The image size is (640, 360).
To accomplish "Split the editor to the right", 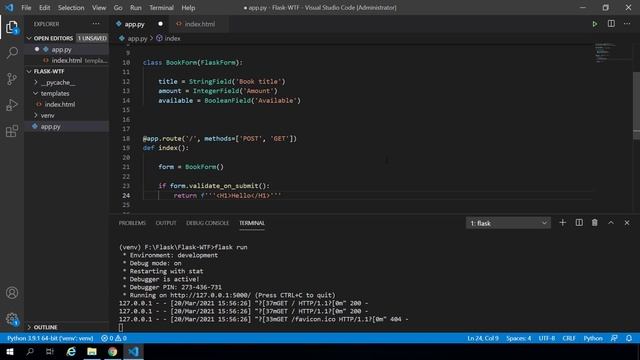I will pos(611,24).
